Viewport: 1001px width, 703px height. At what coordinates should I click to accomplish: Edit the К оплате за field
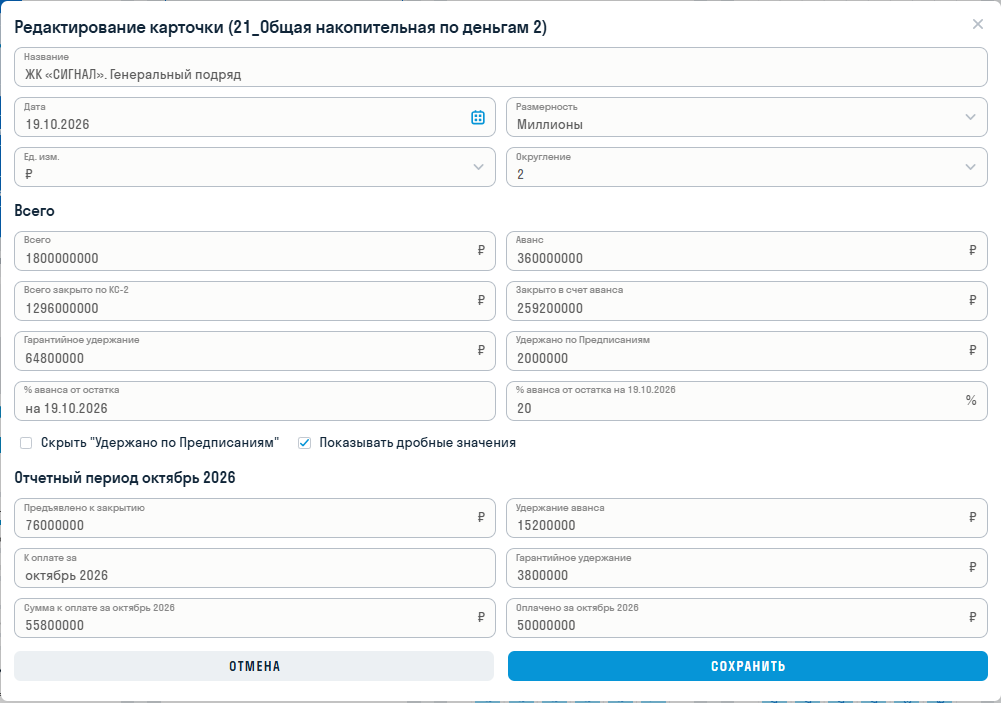[x=255, y=568]
